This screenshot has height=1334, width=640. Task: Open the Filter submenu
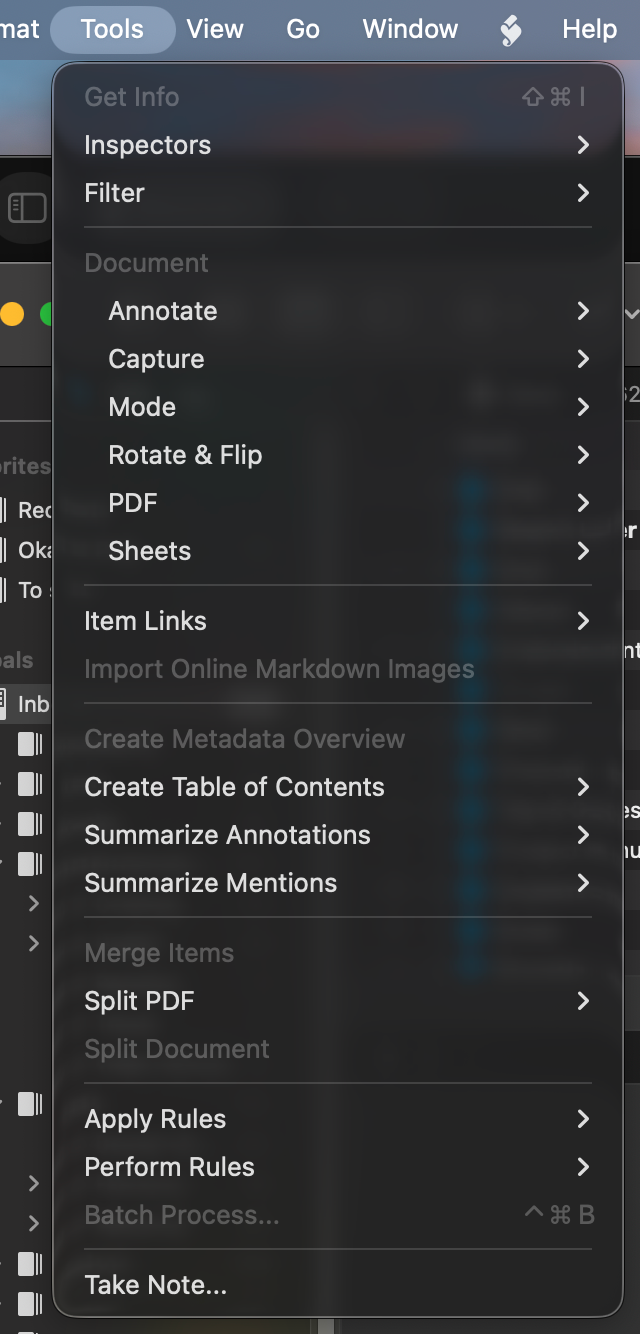pos(115,193)
